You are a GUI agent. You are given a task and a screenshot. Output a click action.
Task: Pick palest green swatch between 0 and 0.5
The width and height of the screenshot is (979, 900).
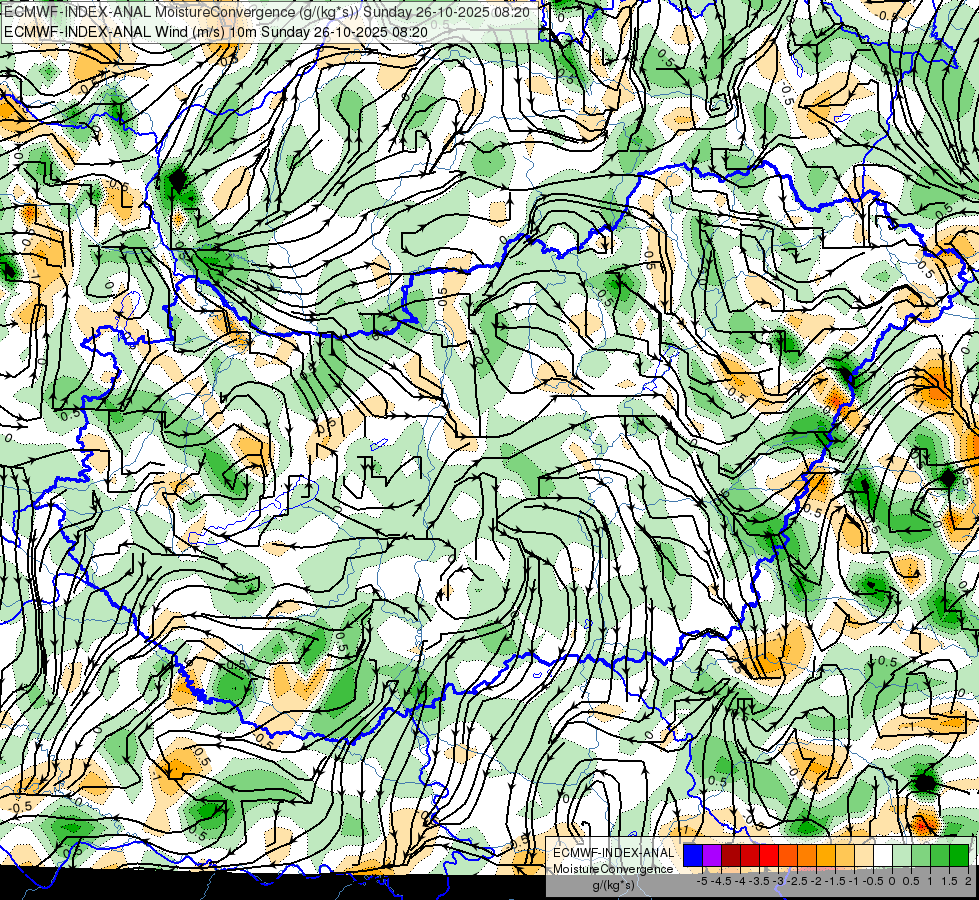tap(902, 856)
